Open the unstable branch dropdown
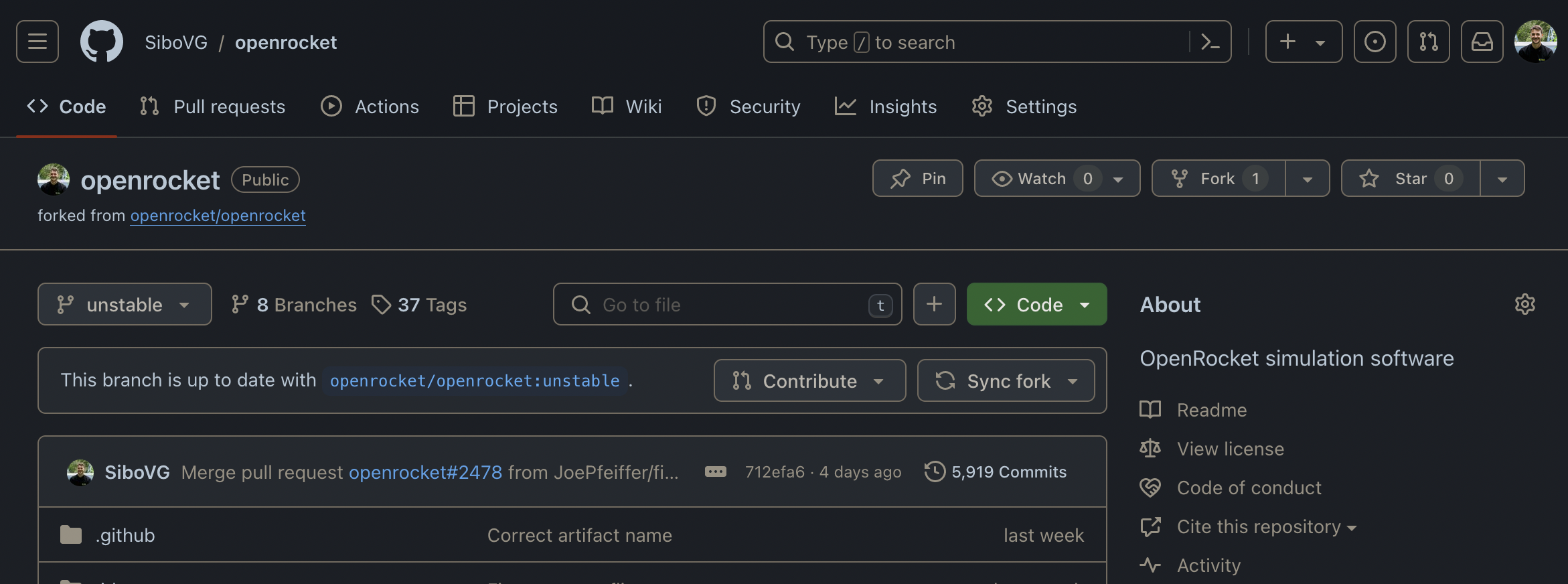This screenshot has width=1568, height=584. 125,305
